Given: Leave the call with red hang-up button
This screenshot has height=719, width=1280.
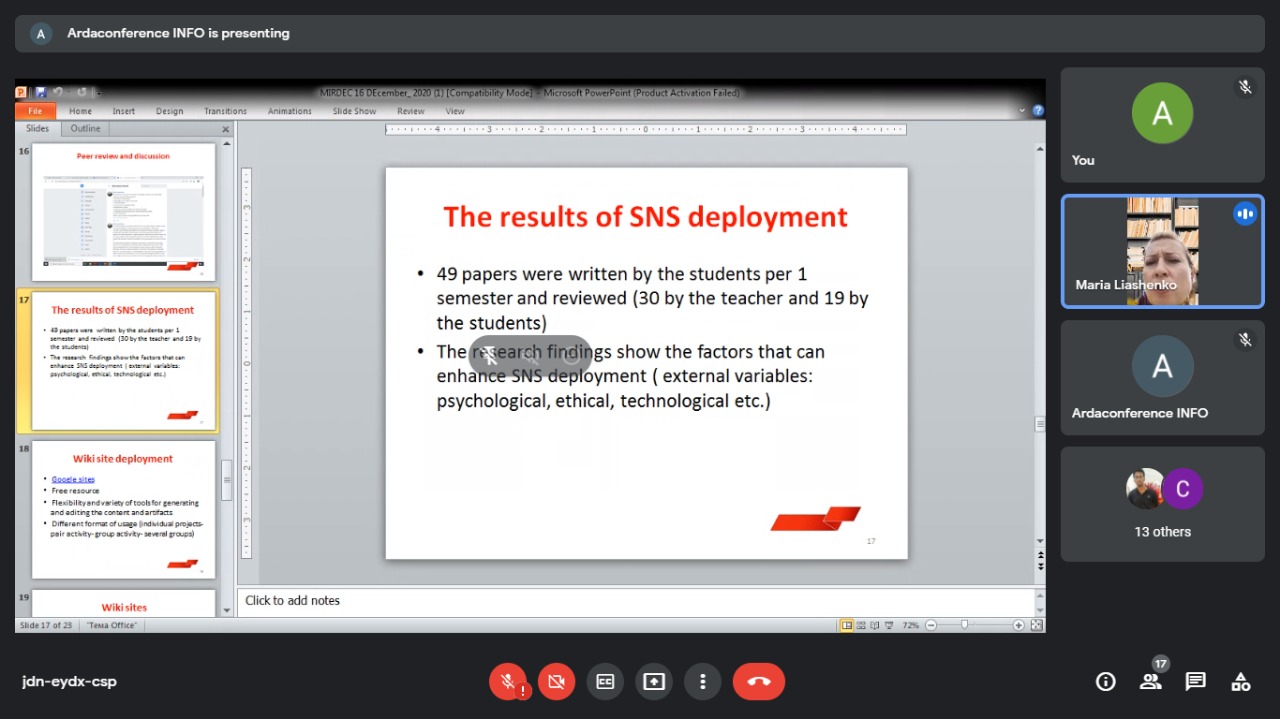Looking at the screenshot, I should pyautogui.click(x=759, y=682).
